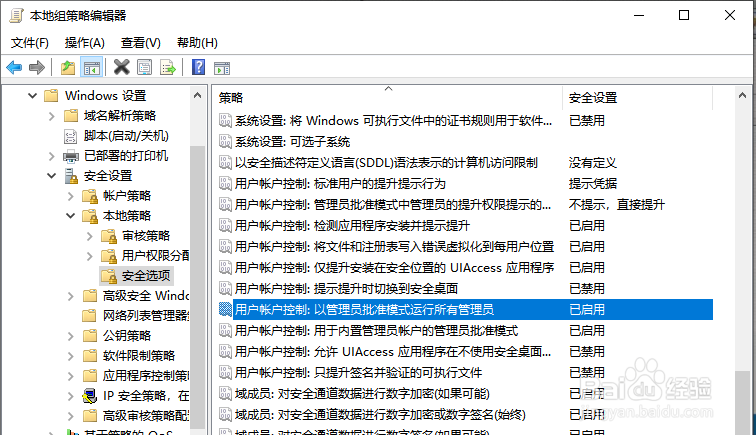Expand the 审核策略 node
Screen dimensions: 756x439
90,236
